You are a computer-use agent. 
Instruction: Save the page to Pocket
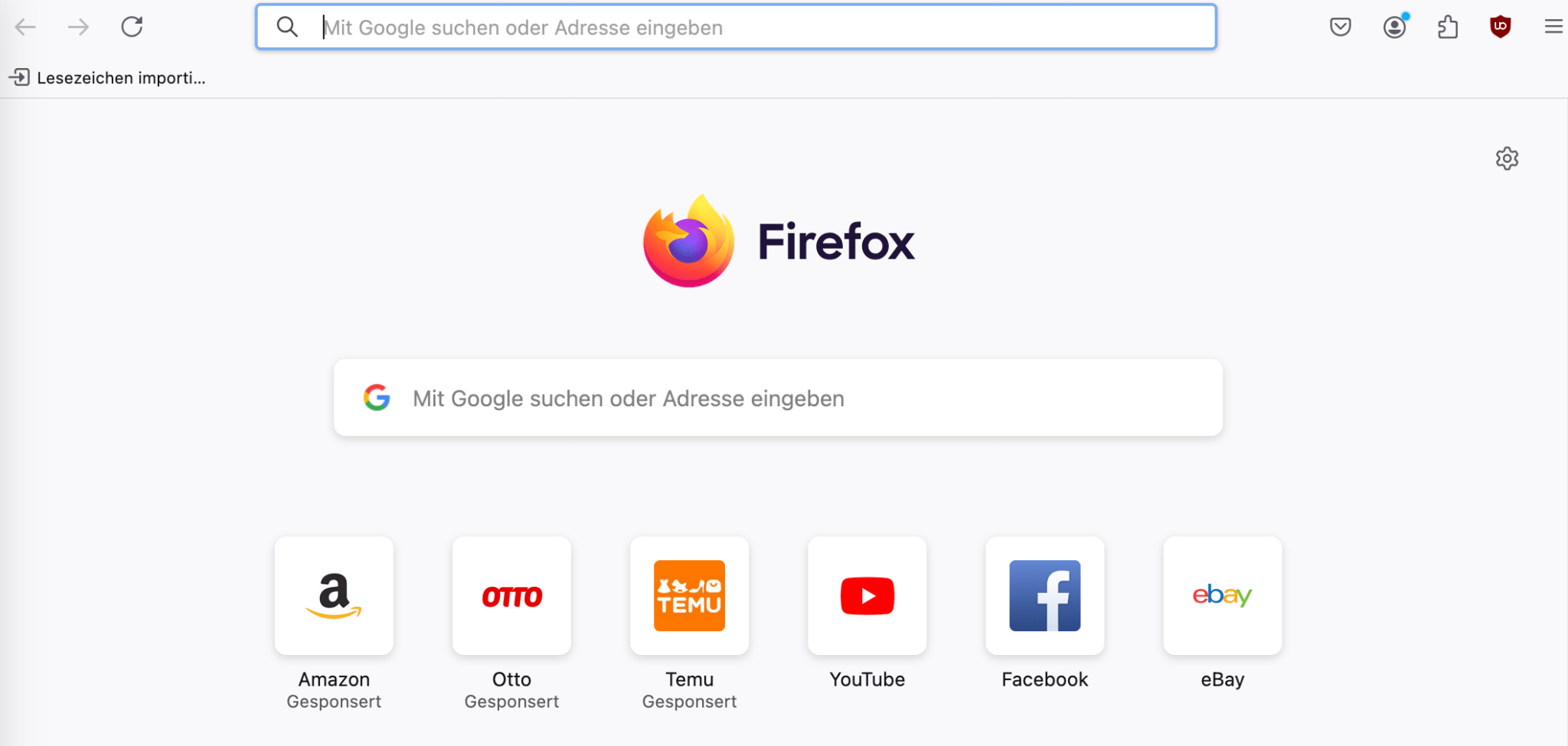pos(1341,26)
